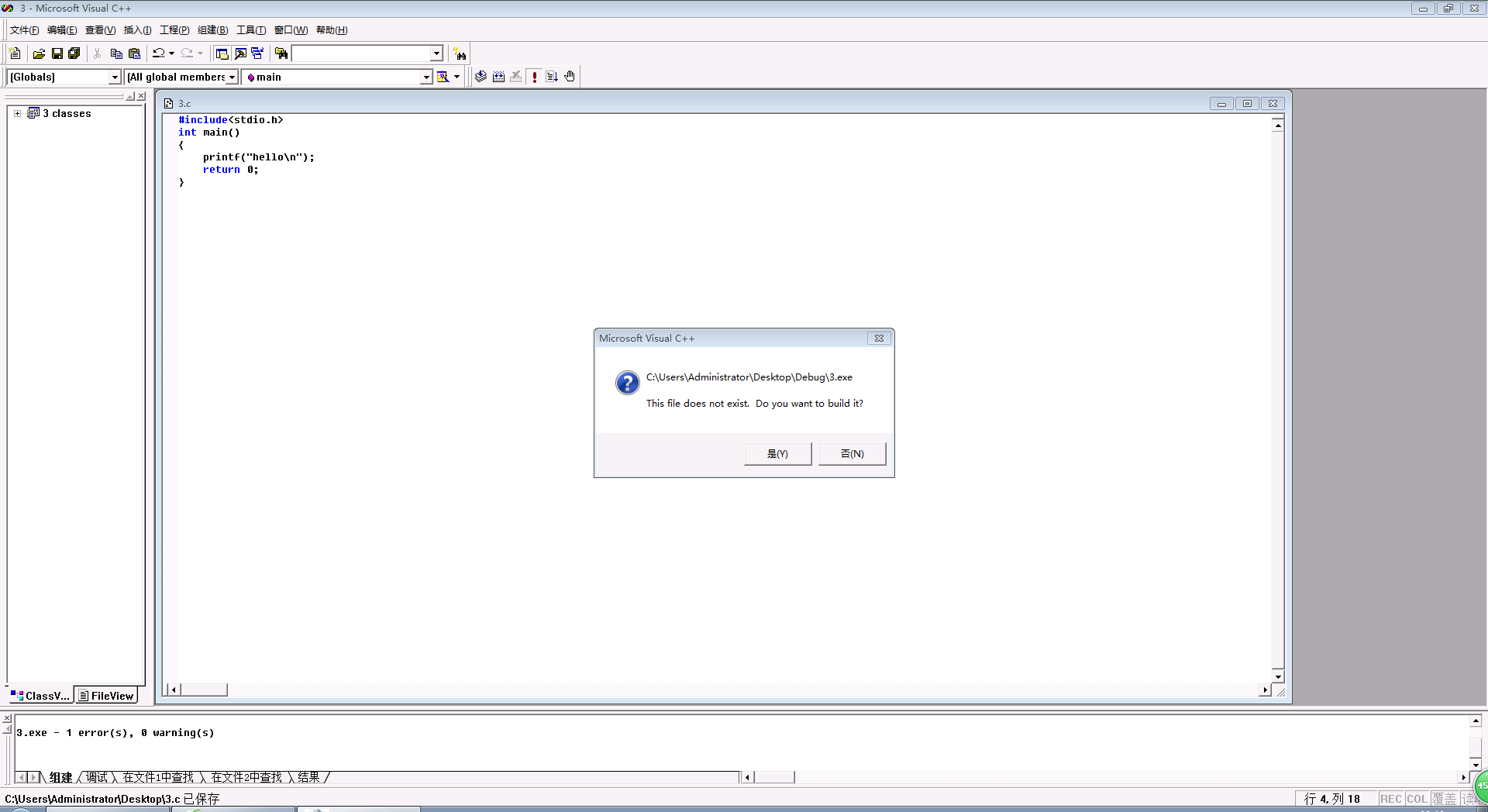The height and width of the screenshot is (812, 1488).
Task: Switch to the ClassView tab
Action: (40, 696)
